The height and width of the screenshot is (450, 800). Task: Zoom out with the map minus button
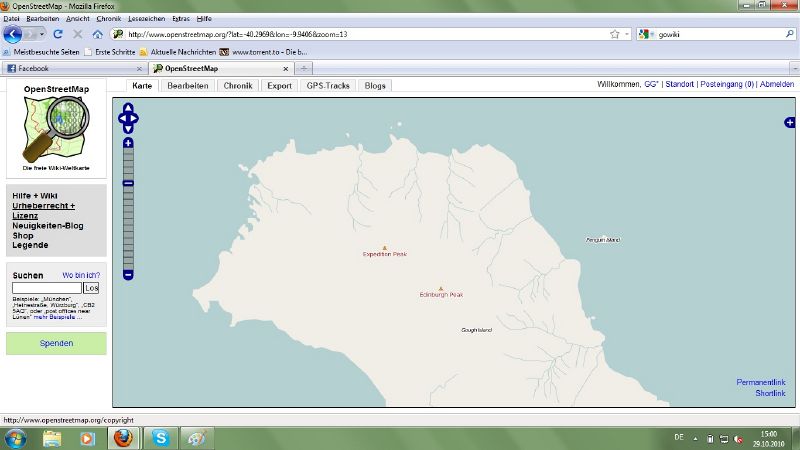128,275
